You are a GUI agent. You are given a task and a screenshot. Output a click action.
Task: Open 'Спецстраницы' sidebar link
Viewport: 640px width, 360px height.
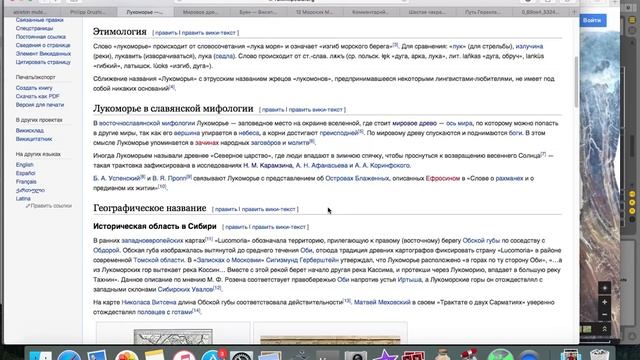(x=34, y=28)
